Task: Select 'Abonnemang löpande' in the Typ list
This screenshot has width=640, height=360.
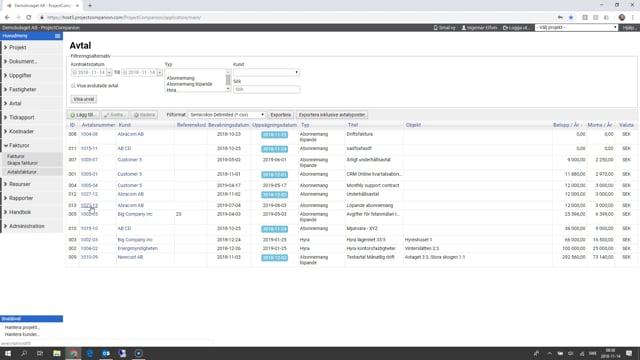Action: pos(189,84)
